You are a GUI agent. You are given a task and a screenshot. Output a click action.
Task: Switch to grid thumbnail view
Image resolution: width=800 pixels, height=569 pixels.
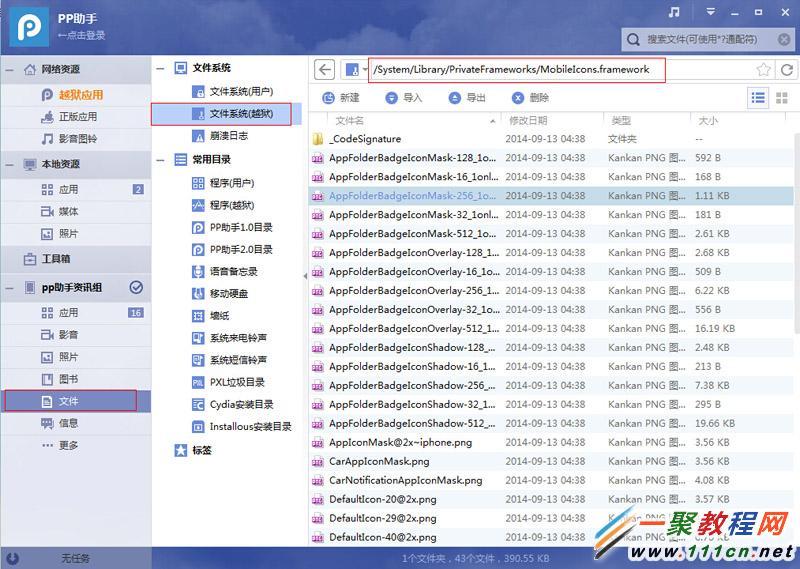click(x=782, y=98)
